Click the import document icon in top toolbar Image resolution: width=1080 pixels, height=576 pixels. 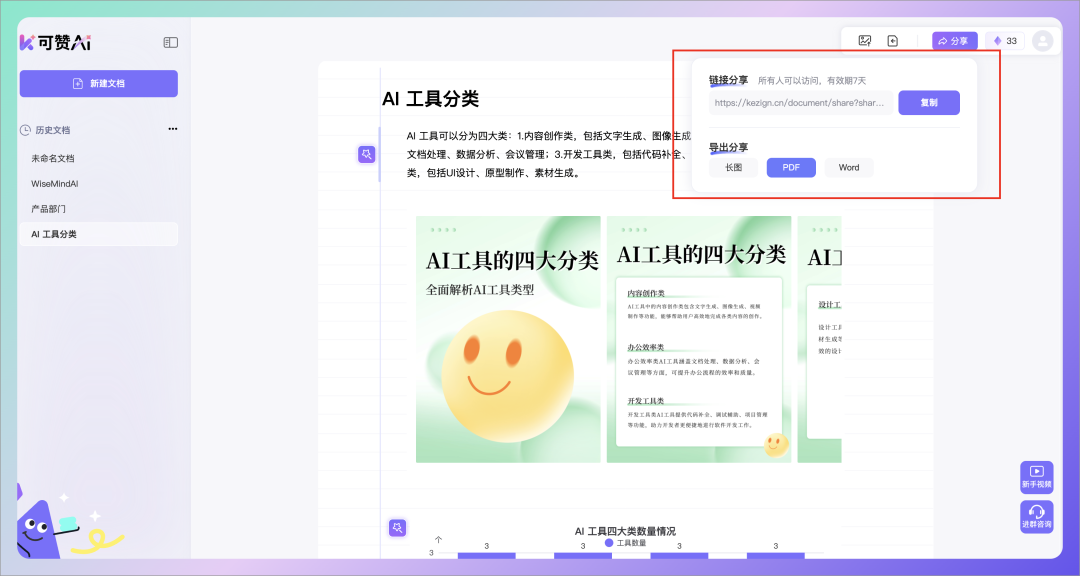click(893, 41)
